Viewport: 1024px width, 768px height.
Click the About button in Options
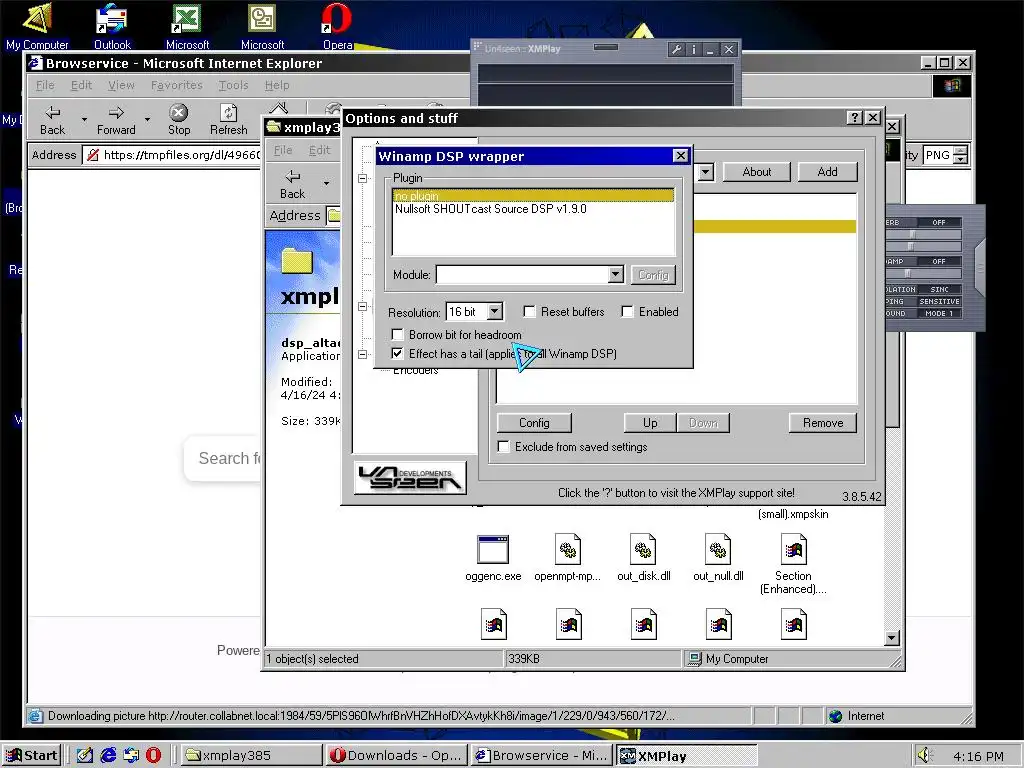[756, 172]
